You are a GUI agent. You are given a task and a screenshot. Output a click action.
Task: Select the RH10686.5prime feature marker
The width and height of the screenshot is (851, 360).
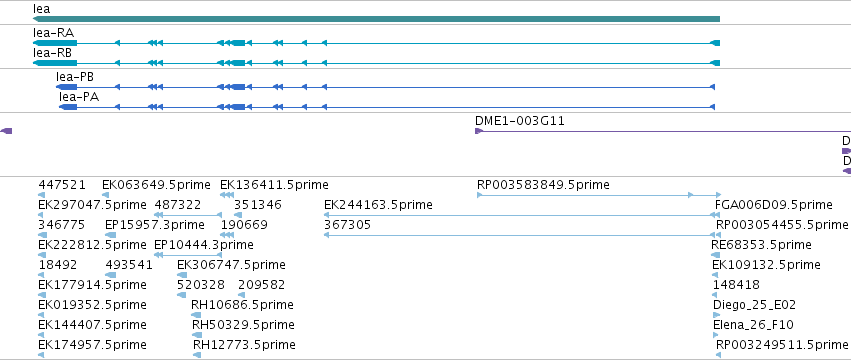(x=195, y=315)
